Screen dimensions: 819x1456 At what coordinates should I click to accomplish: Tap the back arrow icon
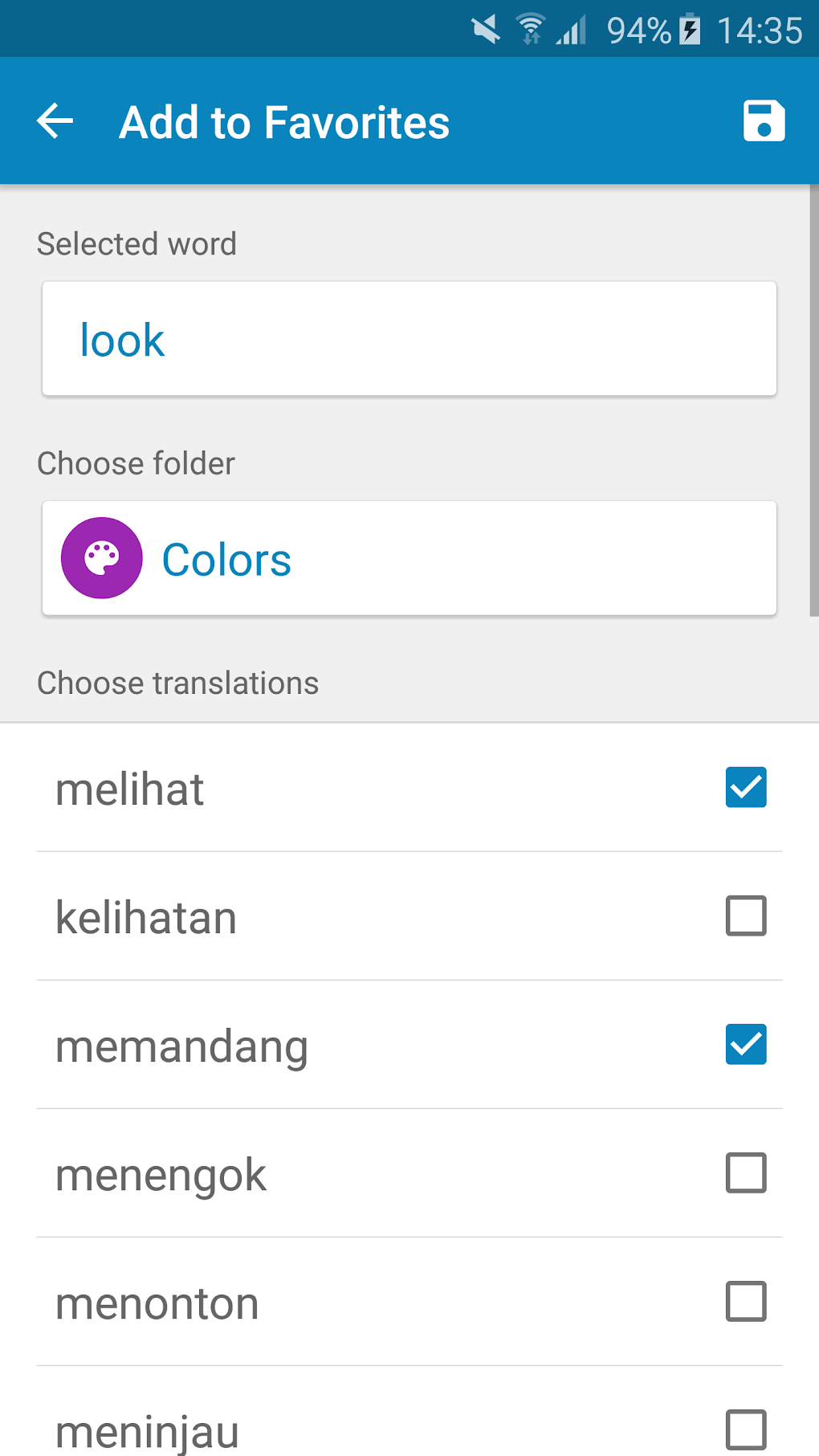click(55, 121)
